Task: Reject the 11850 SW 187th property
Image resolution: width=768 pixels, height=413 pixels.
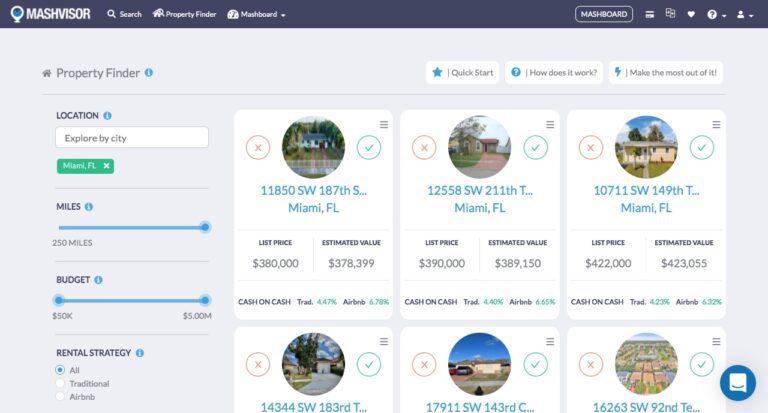Action: point(258,148)
